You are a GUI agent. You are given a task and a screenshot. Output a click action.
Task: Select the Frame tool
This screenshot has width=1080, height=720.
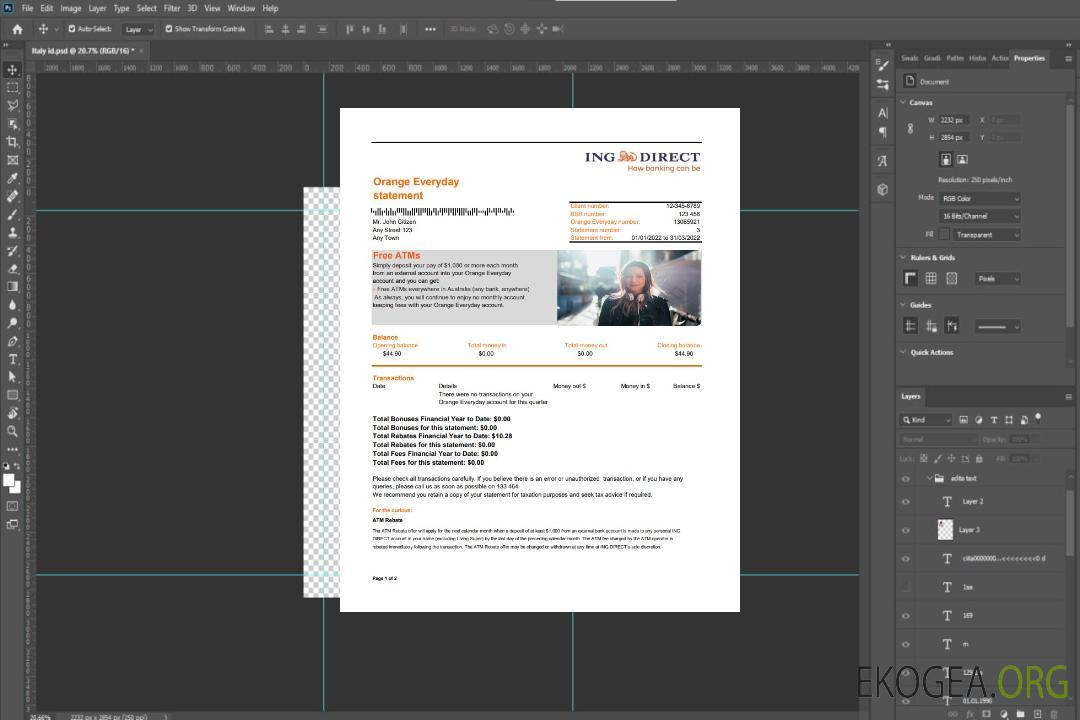pyautogui.click(x=12, y=160)
